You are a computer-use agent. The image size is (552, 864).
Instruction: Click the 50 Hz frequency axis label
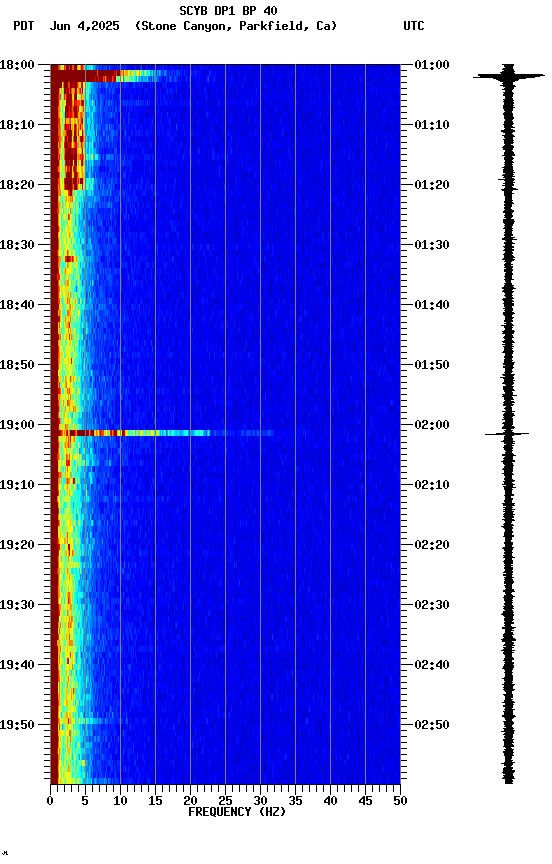400,801
